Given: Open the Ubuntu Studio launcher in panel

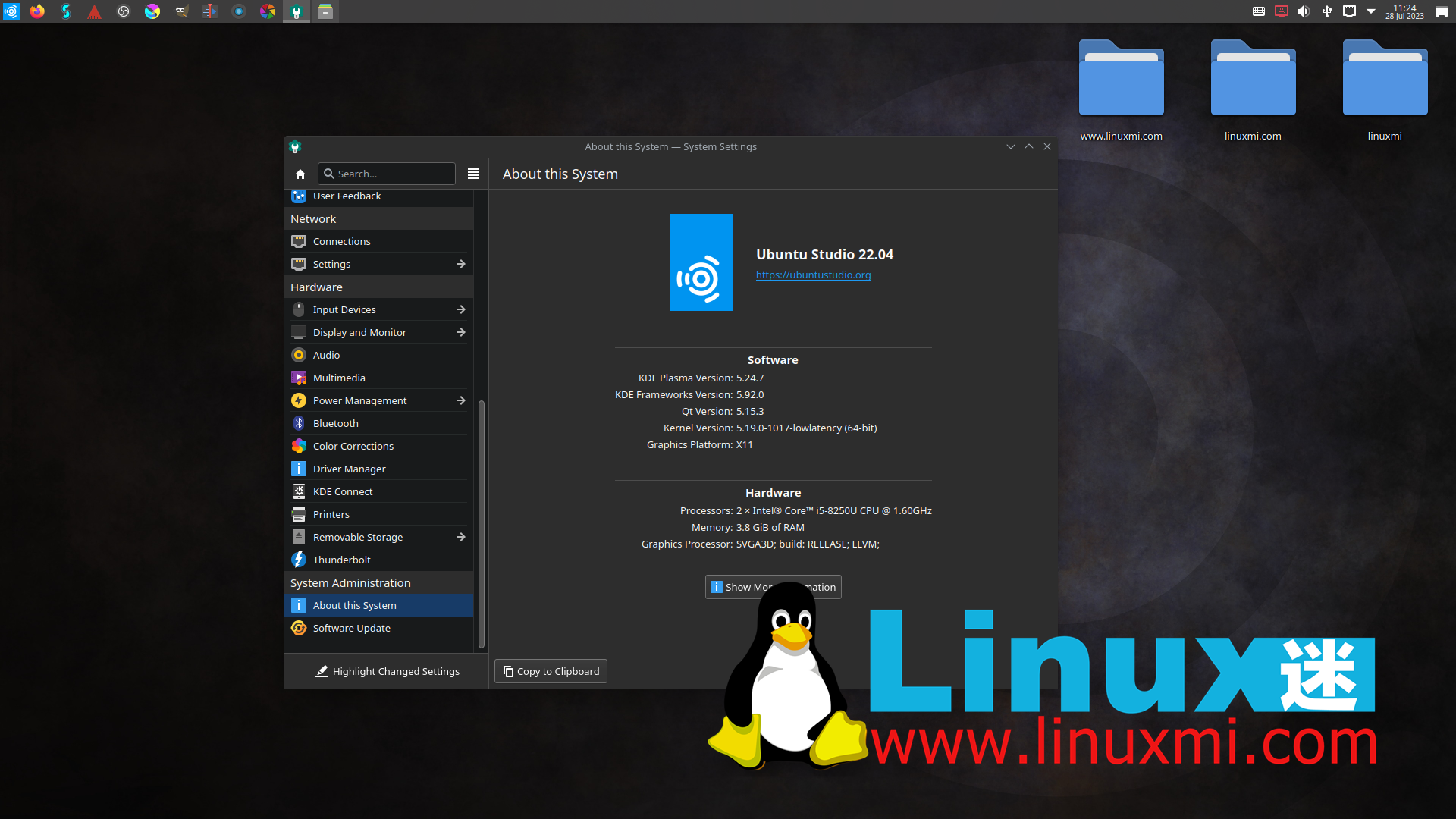Looking at the screenshot, I should pyautogui.click(x=11, y=11).
